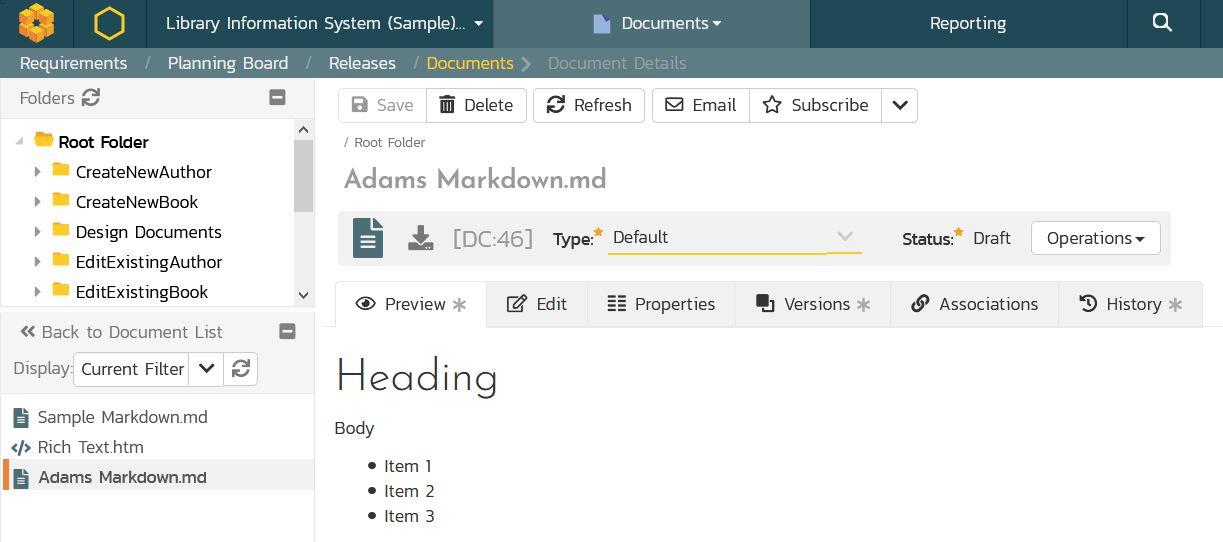Refresh the Folders tree icon
The width and height of the screenshot is (1223, 542).
click(91, 98)
